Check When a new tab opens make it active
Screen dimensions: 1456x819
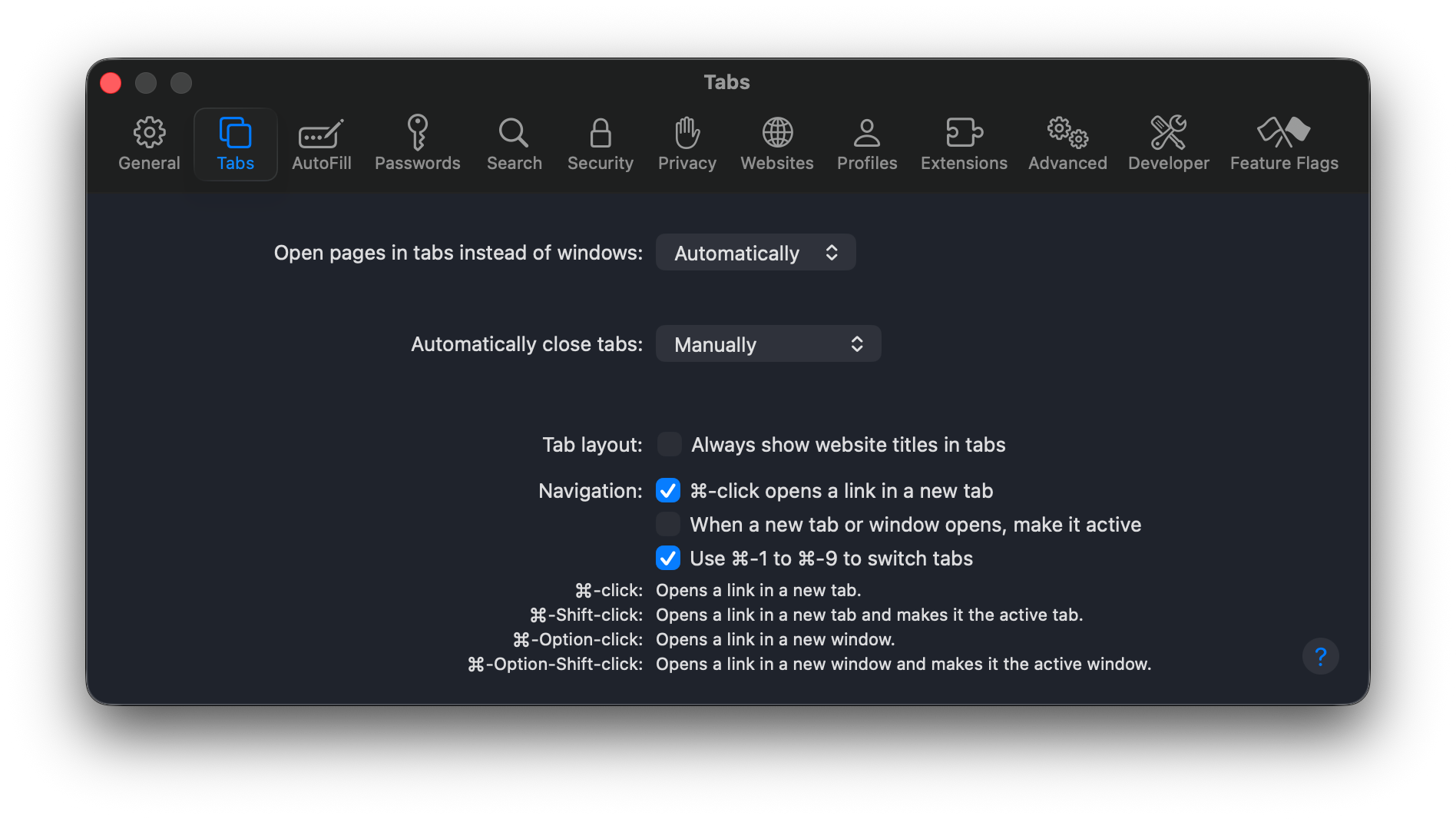667,524
